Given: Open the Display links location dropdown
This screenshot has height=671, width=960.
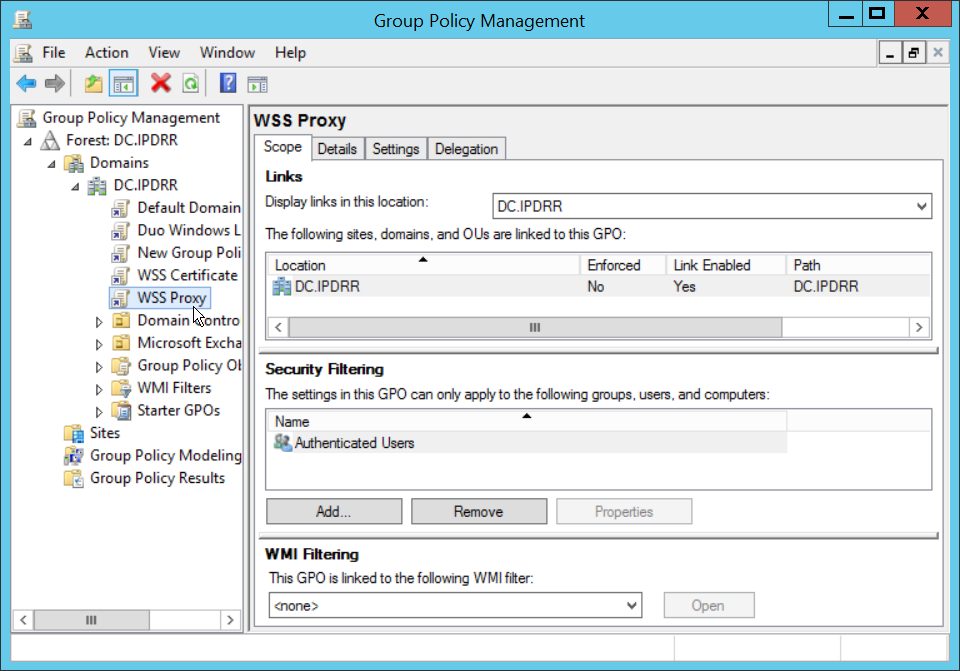Looking at the screenshot, I should [920, 207].
